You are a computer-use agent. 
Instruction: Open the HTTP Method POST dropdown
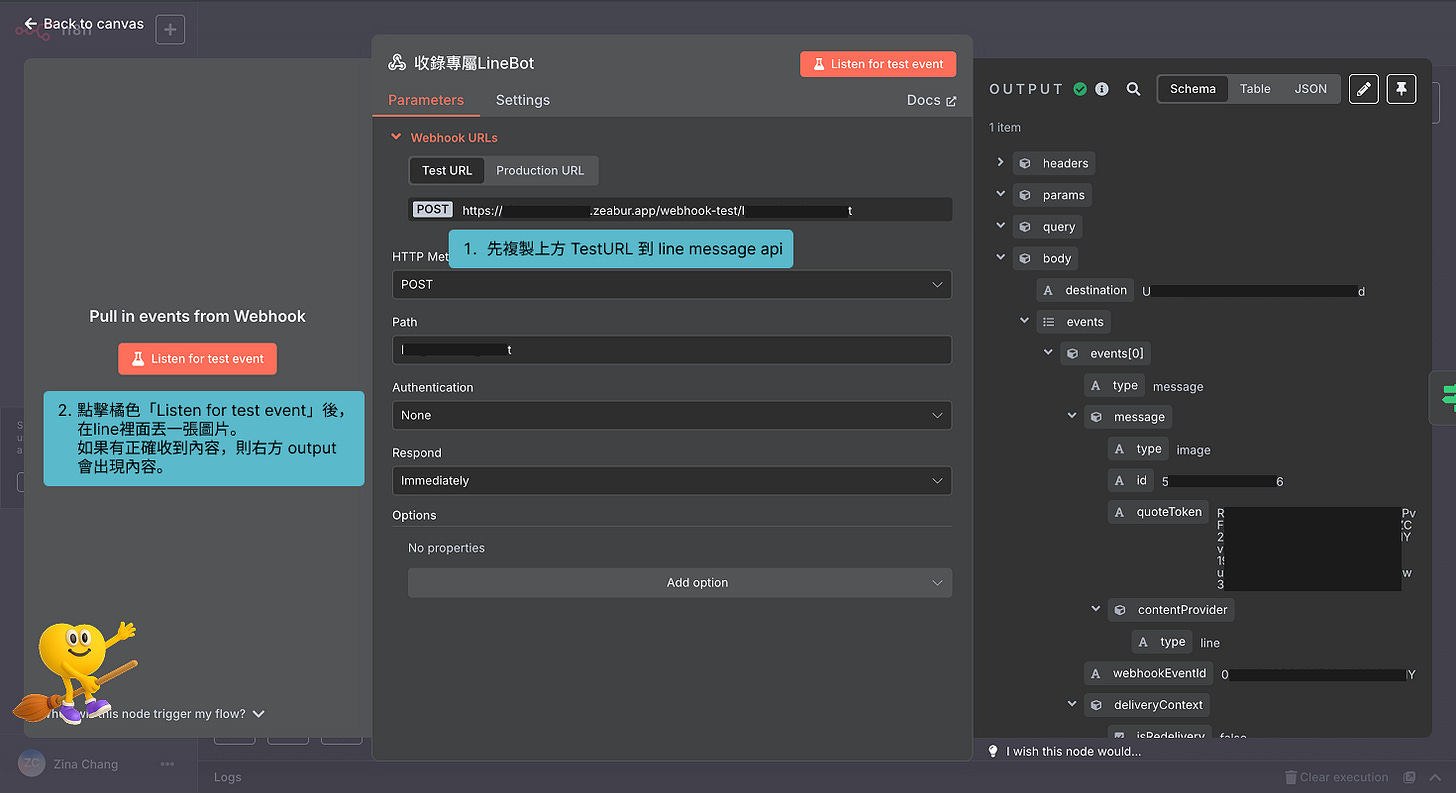(671, 285)
